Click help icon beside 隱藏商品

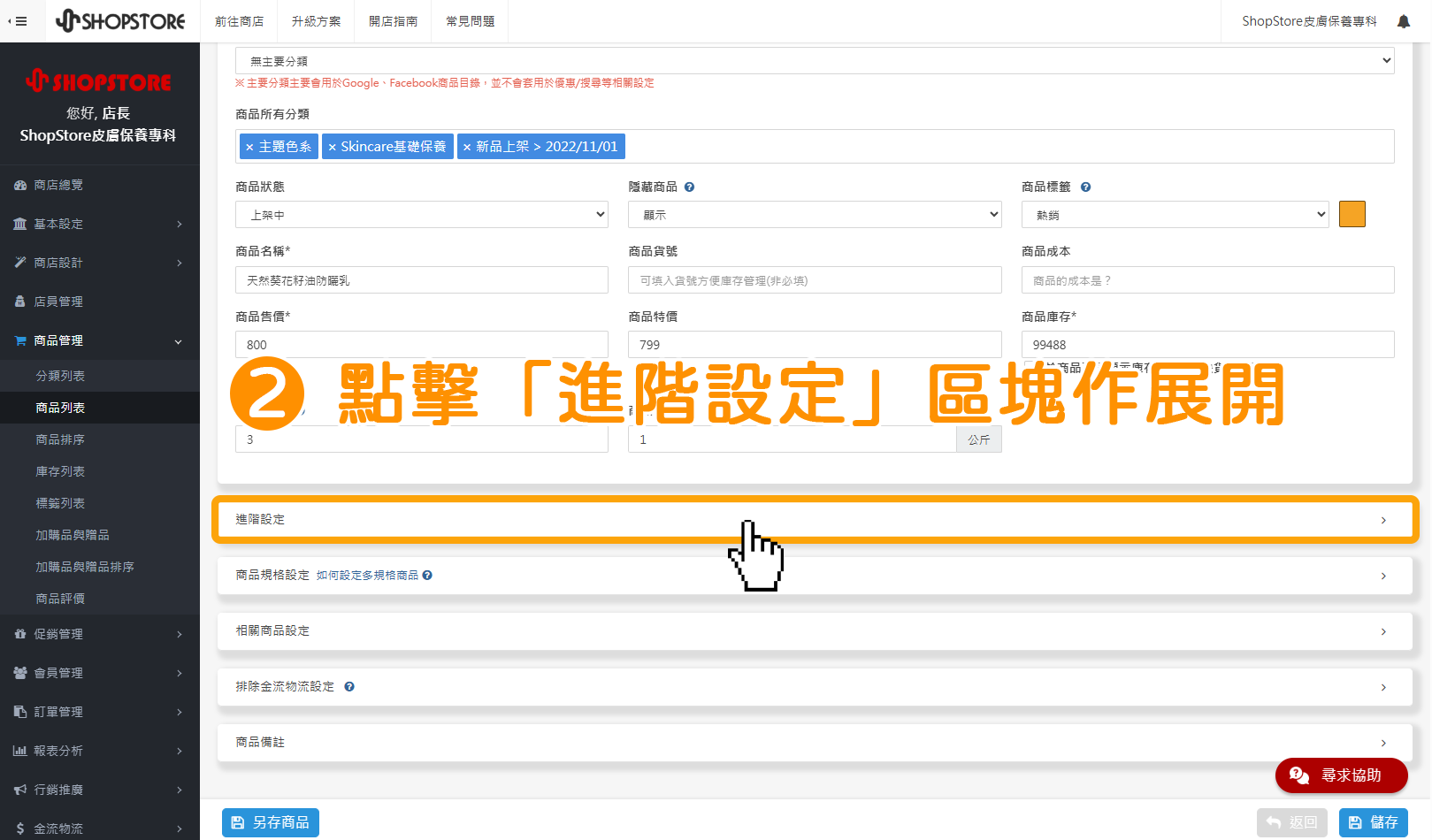click(x=689, y=187)
